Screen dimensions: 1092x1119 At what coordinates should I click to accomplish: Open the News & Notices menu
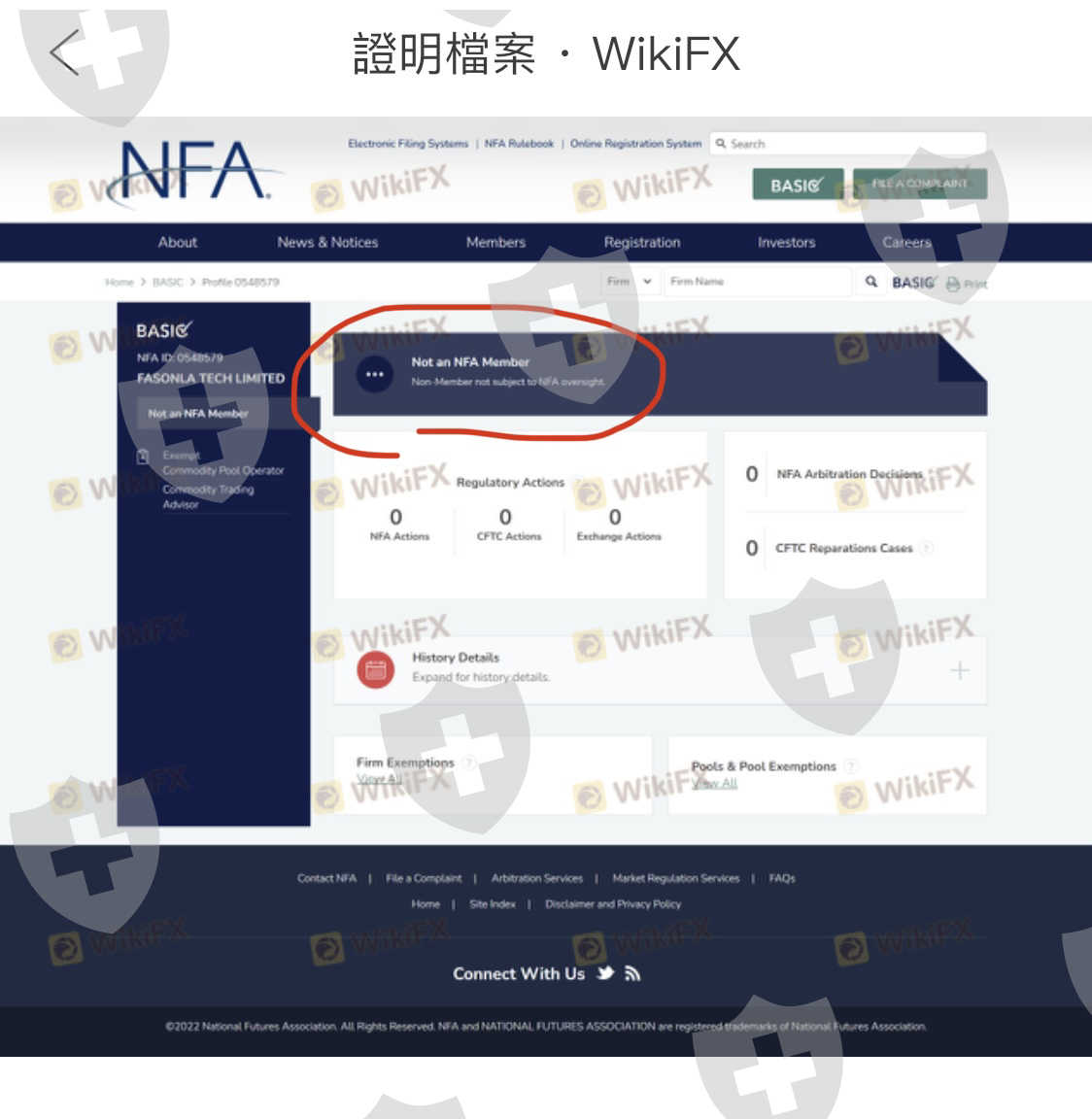tap(327, 243)
